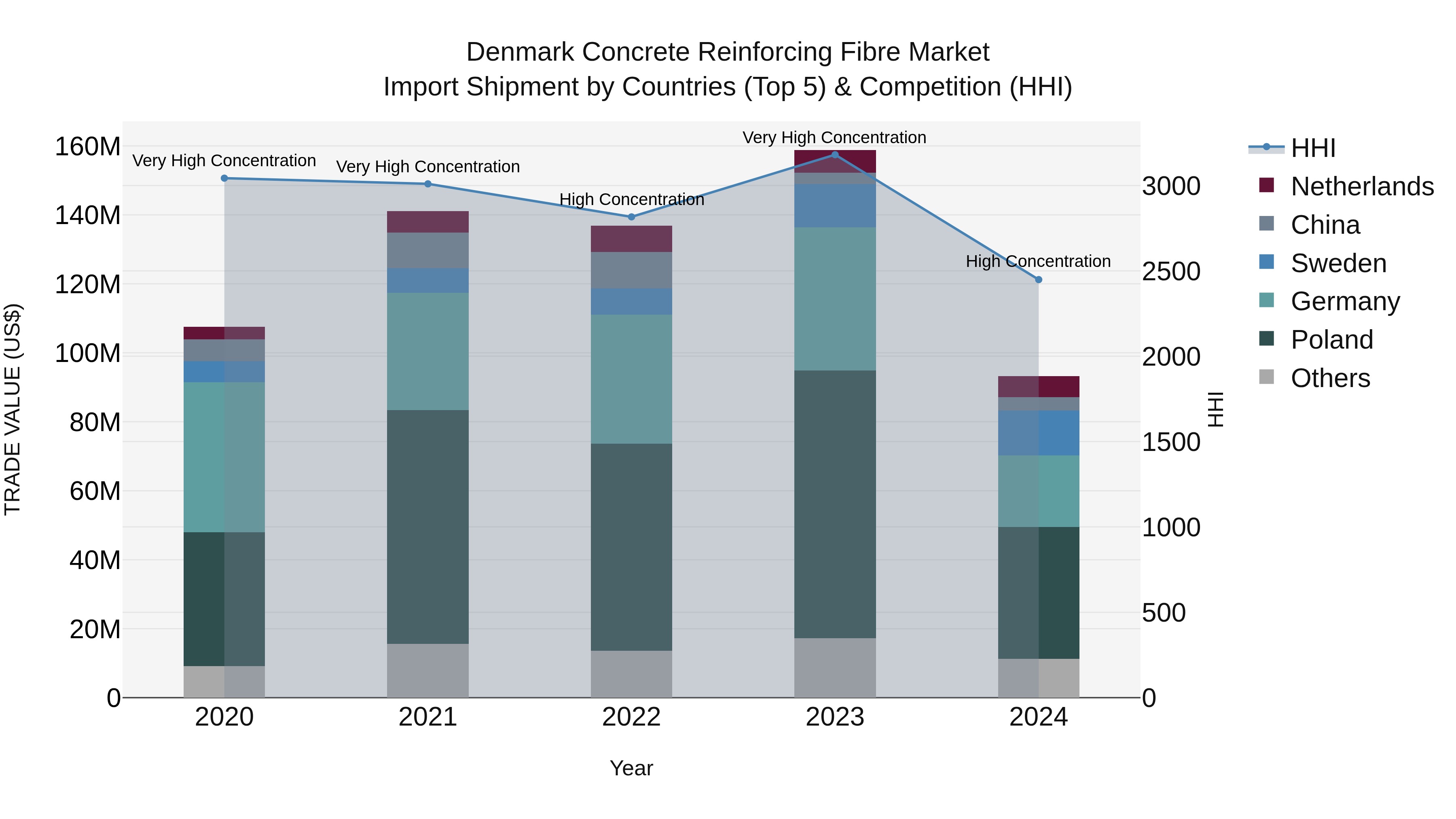Toggle the Sweden legend entry
1456x819 pixels.
click(1323, 263)
